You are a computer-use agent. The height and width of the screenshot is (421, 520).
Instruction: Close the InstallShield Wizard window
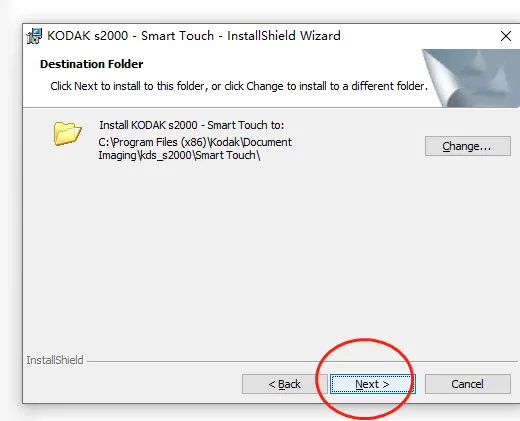(506, 36)
